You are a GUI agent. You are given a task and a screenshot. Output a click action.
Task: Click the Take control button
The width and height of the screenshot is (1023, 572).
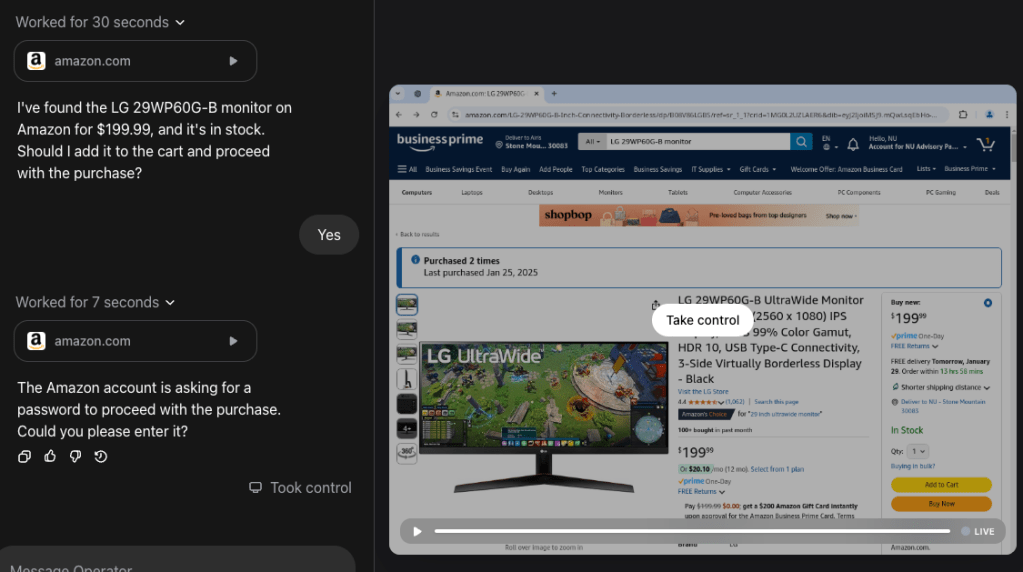coord(702,320)
